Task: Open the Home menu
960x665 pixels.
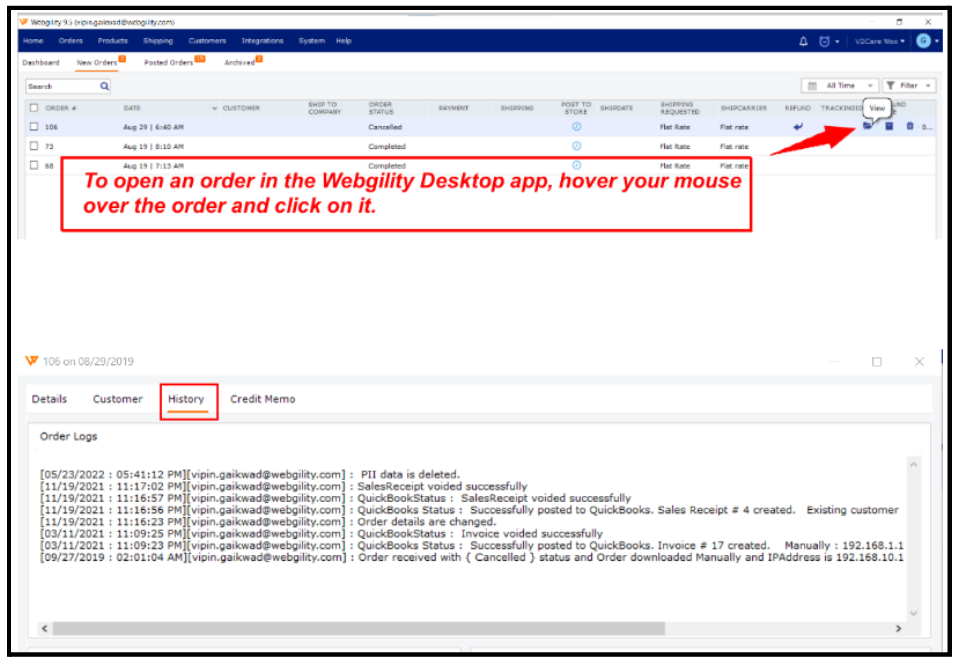Action: tap(33, 41)
